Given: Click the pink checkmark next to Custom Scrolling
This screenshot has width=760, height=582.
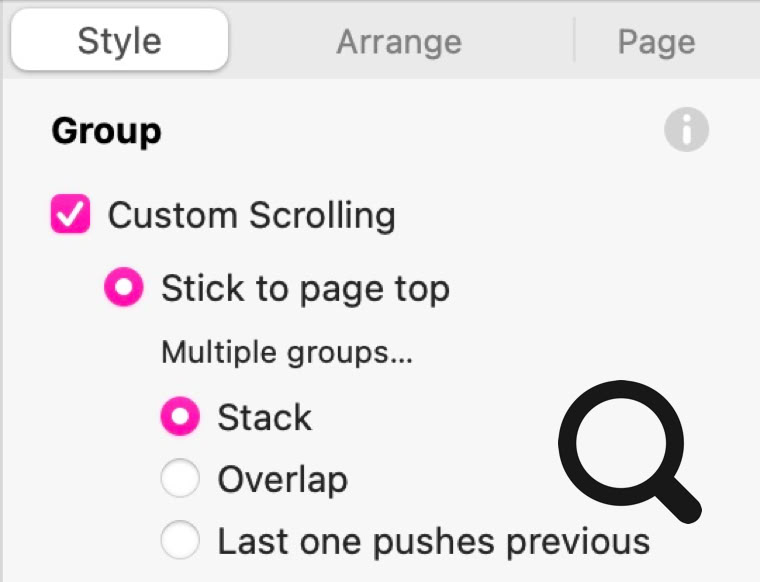Looking at the screenshot, I should 71,215.
